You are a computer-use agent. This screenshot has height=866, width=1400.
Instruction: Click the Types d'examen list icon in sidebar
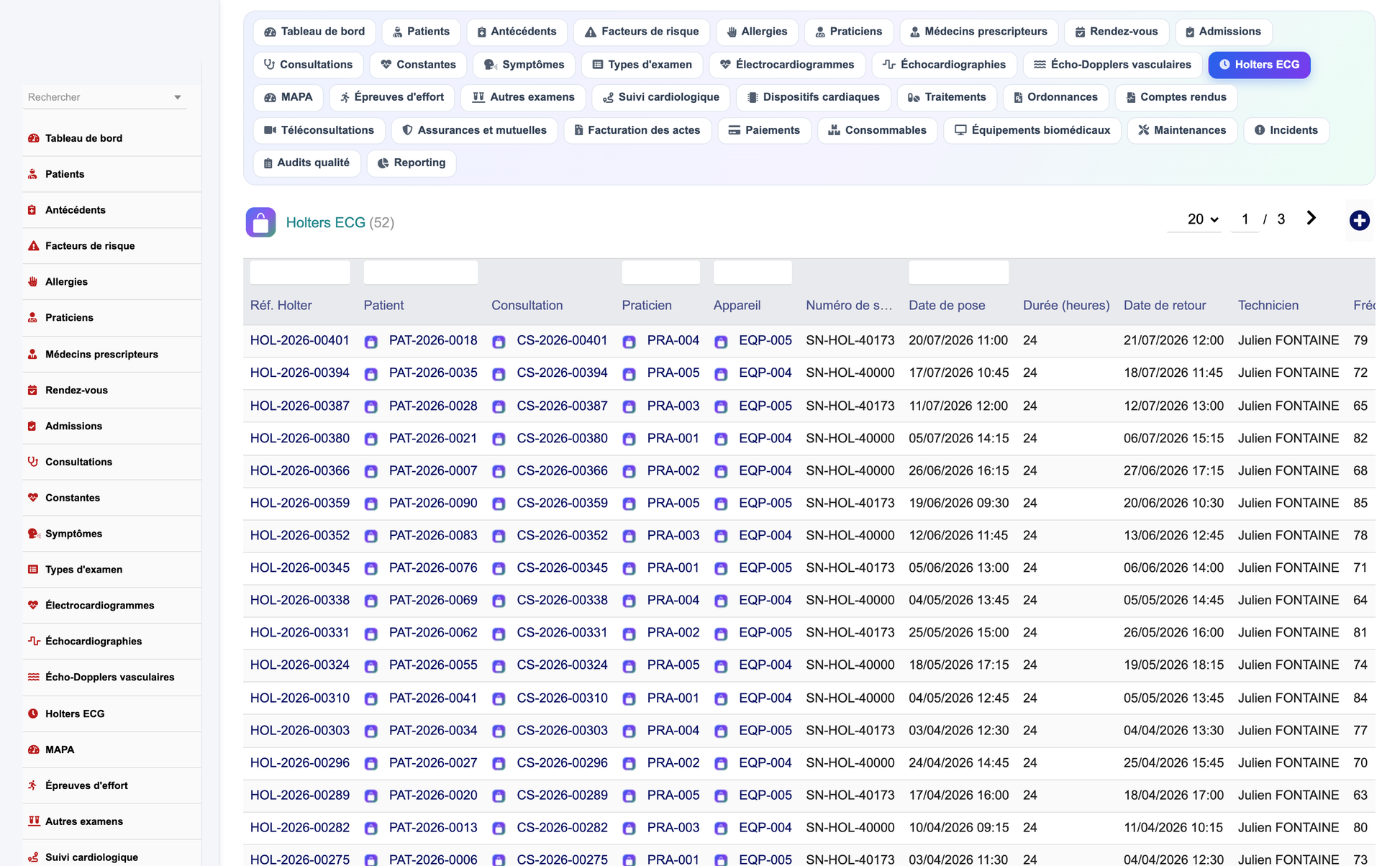tap(33, 570)
